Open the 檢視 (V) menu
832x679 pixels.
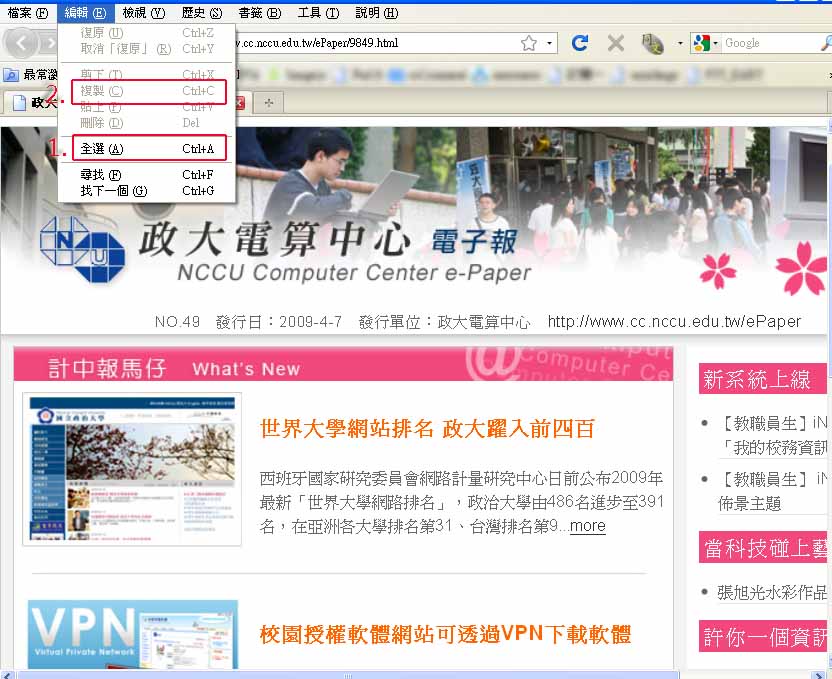(x=143, y=13)
